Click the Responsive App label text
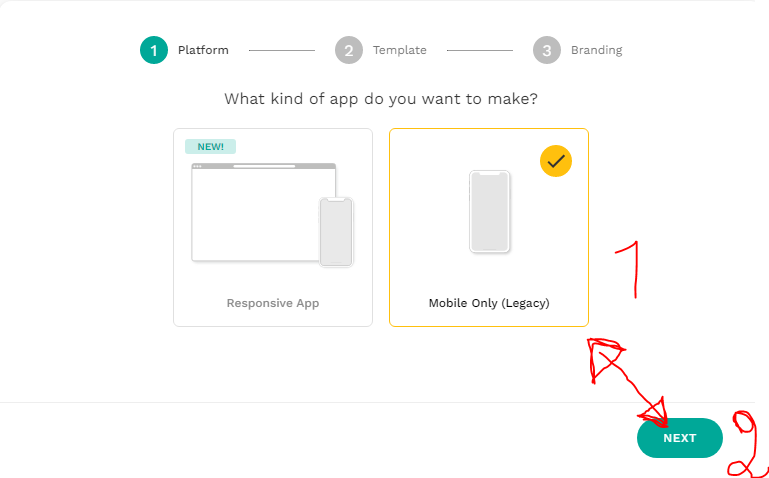 273,303
